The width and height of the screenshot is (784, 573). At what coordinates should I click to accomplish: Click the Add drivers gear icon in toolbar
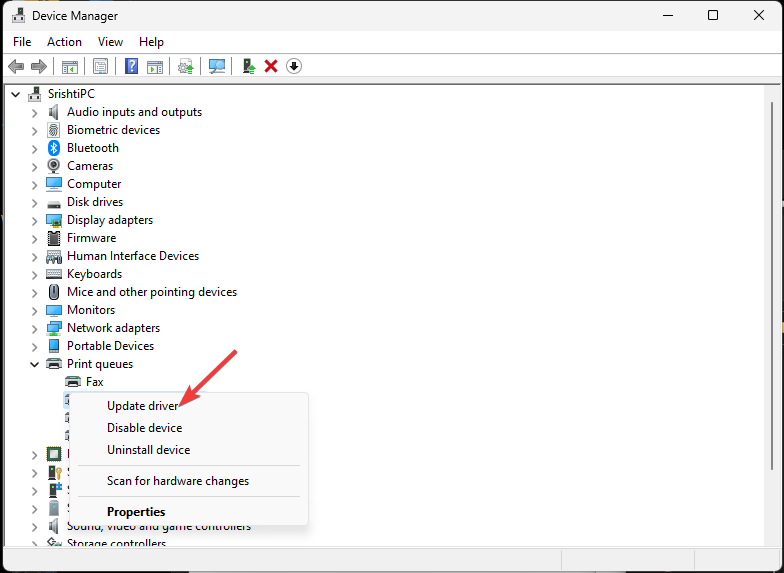click(186, 66)
